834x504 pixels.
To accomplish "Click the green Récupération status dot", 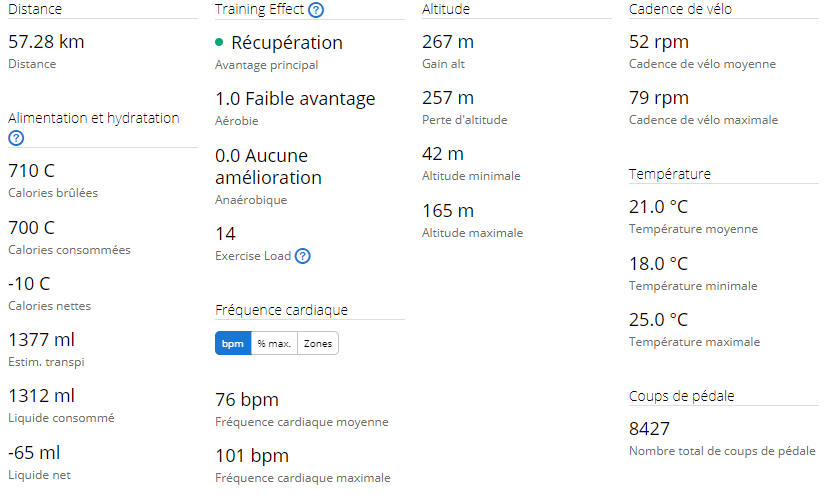I will pyautogui.click(x=219, y=42).
